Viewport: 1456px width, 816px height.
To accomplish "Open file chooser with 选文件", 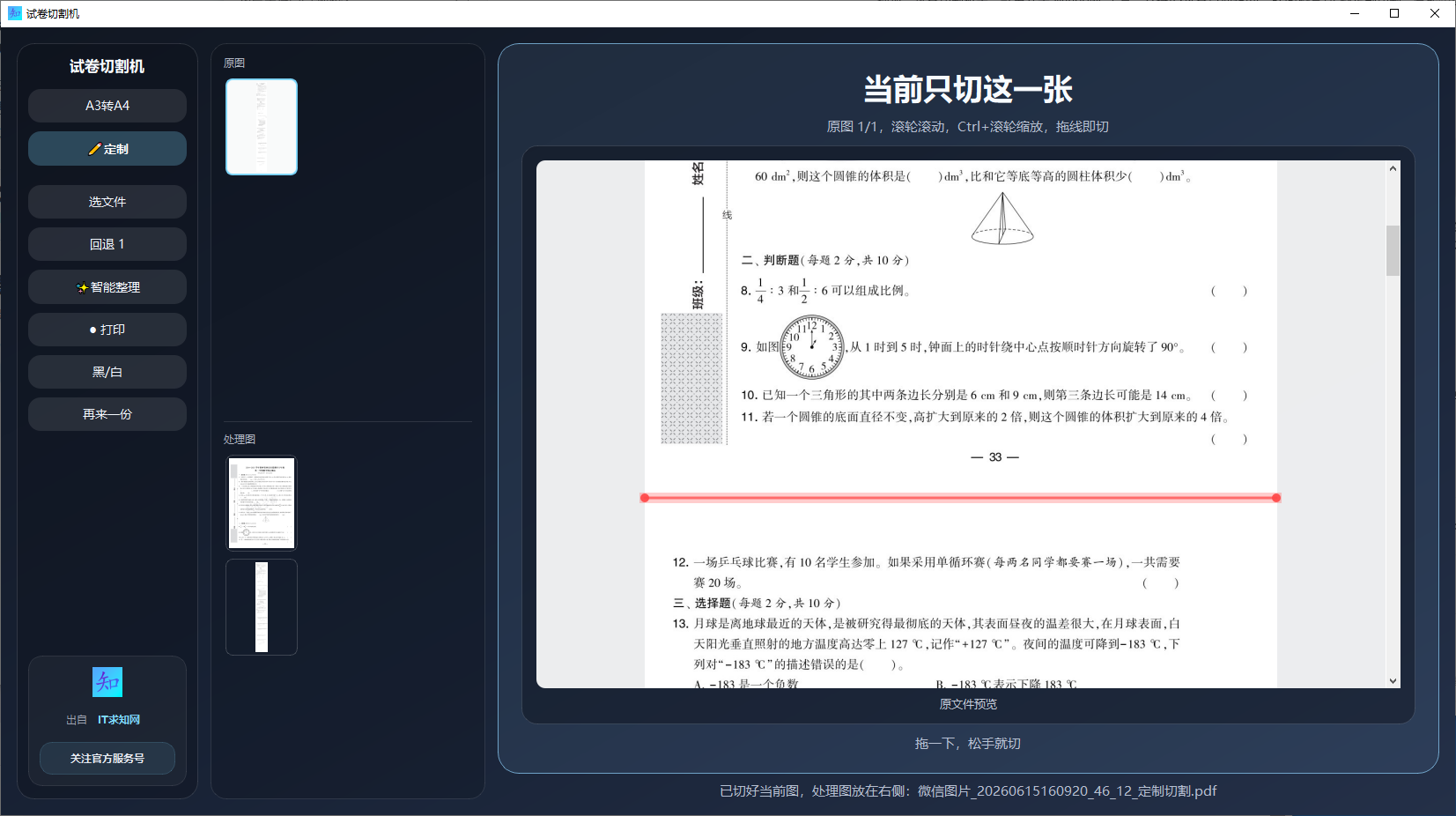I will point(107,202).
